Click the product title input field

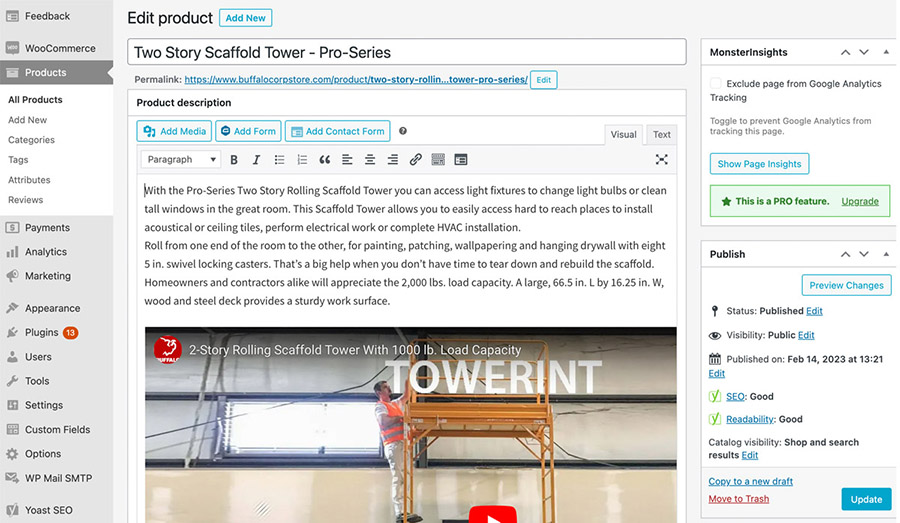coord(406,52)
